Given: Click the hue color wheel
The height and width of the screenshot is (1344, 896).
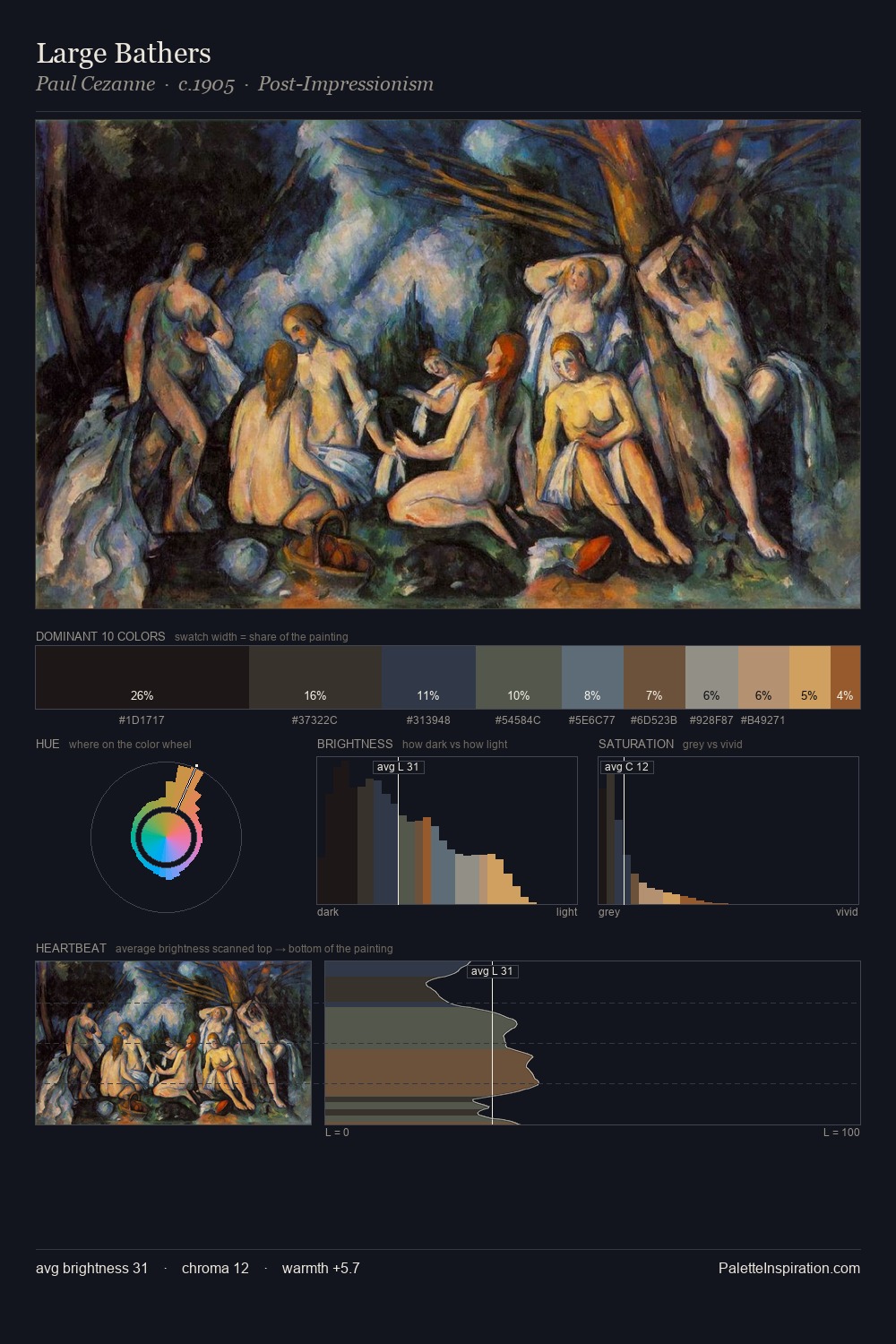Looking at the screenshot, I should pos(166,837).
